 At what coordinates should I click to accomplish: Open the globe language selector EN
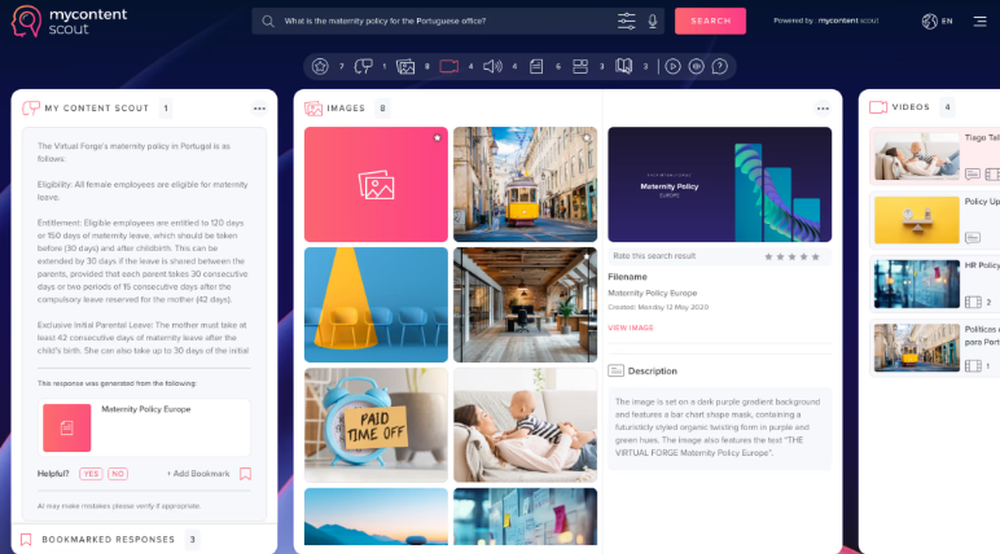point(937,21)
